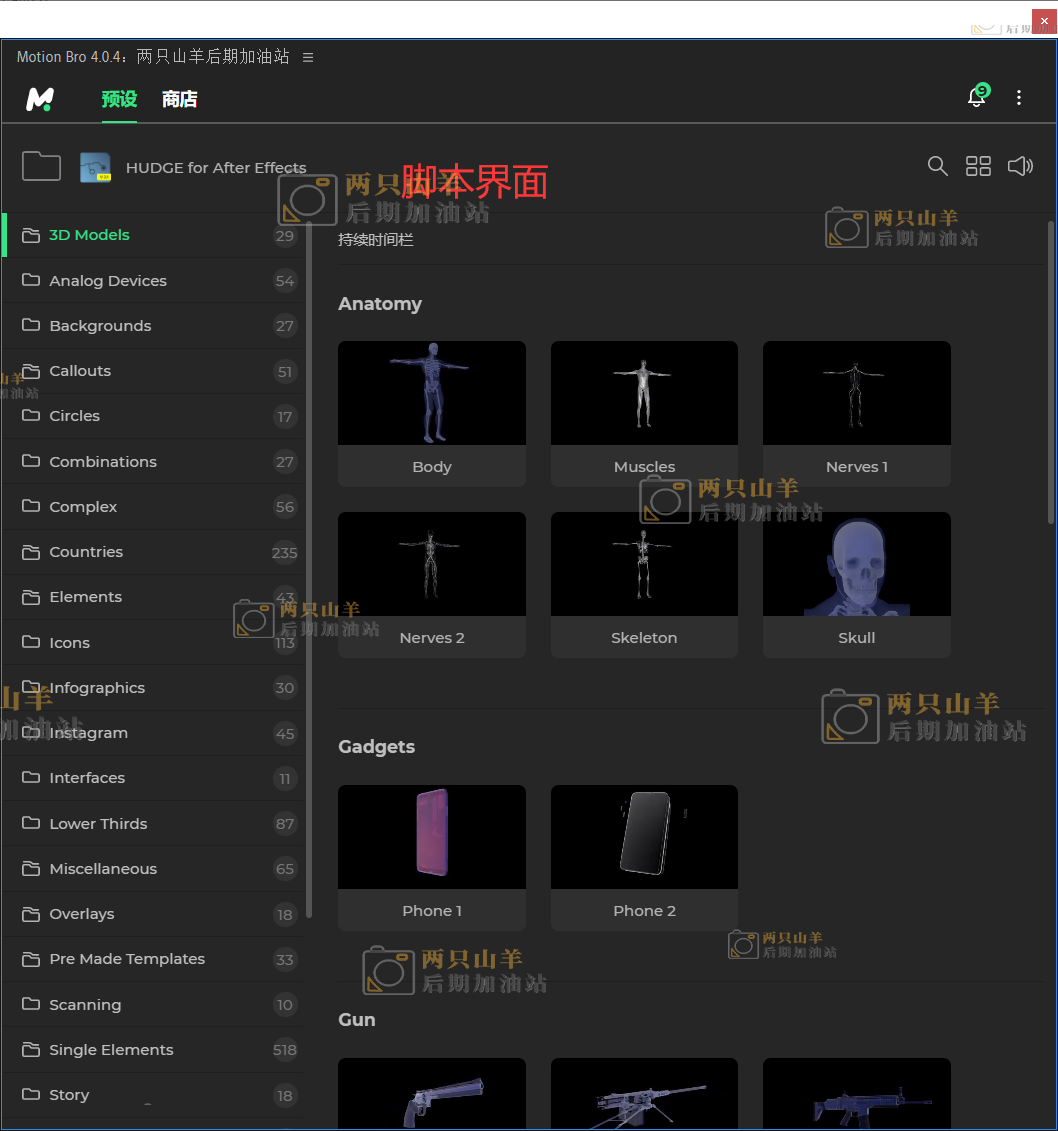Screen dimensions: 1058x1131
Task: Open the hamburger menu beside the title
Action: [308, 57]
